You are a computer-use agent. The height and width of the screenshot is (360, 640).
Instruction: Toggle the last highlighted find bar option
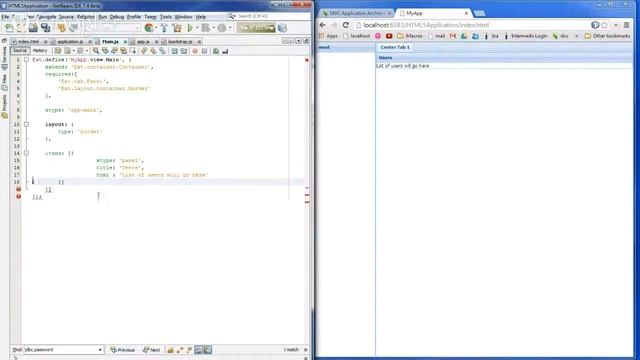[x=208, y=350]
